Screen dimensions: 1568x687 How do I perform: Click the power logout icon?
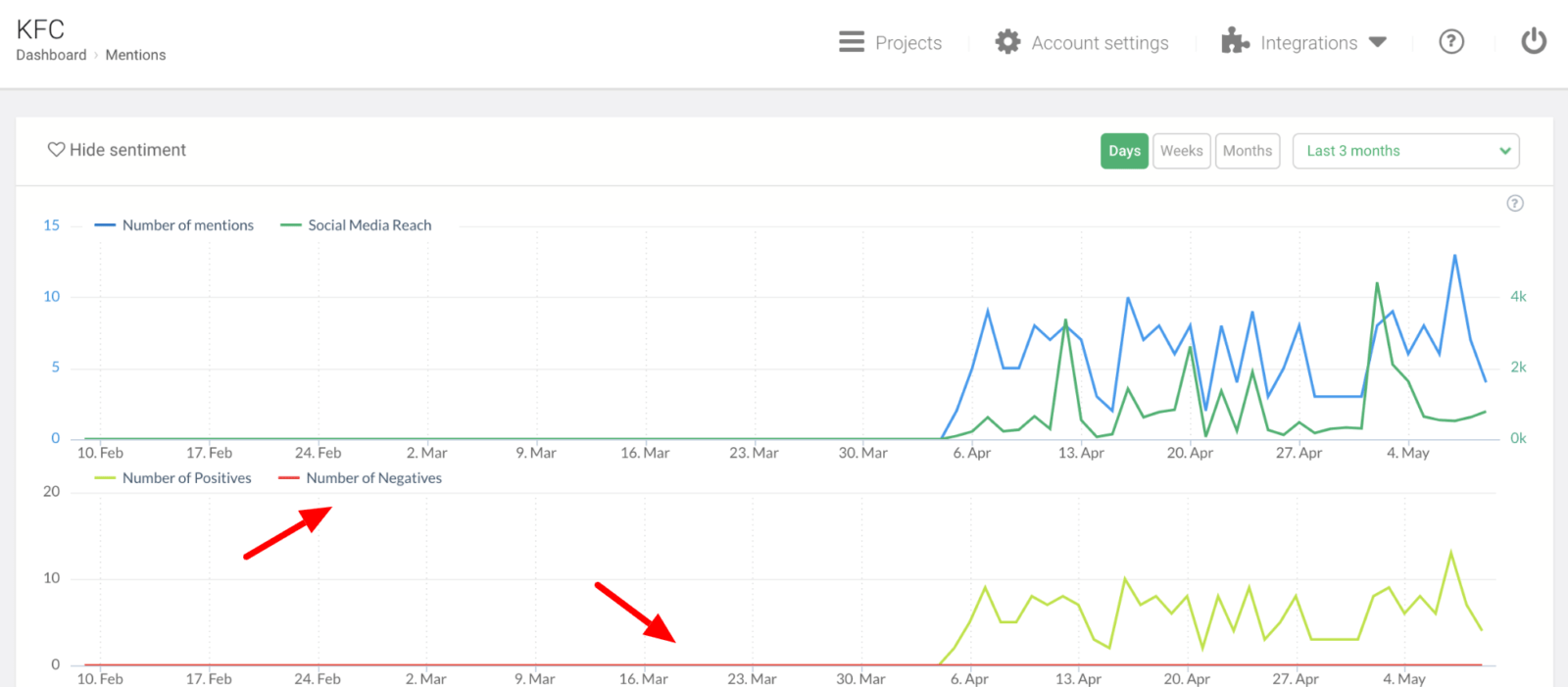tap(1533, 41)
